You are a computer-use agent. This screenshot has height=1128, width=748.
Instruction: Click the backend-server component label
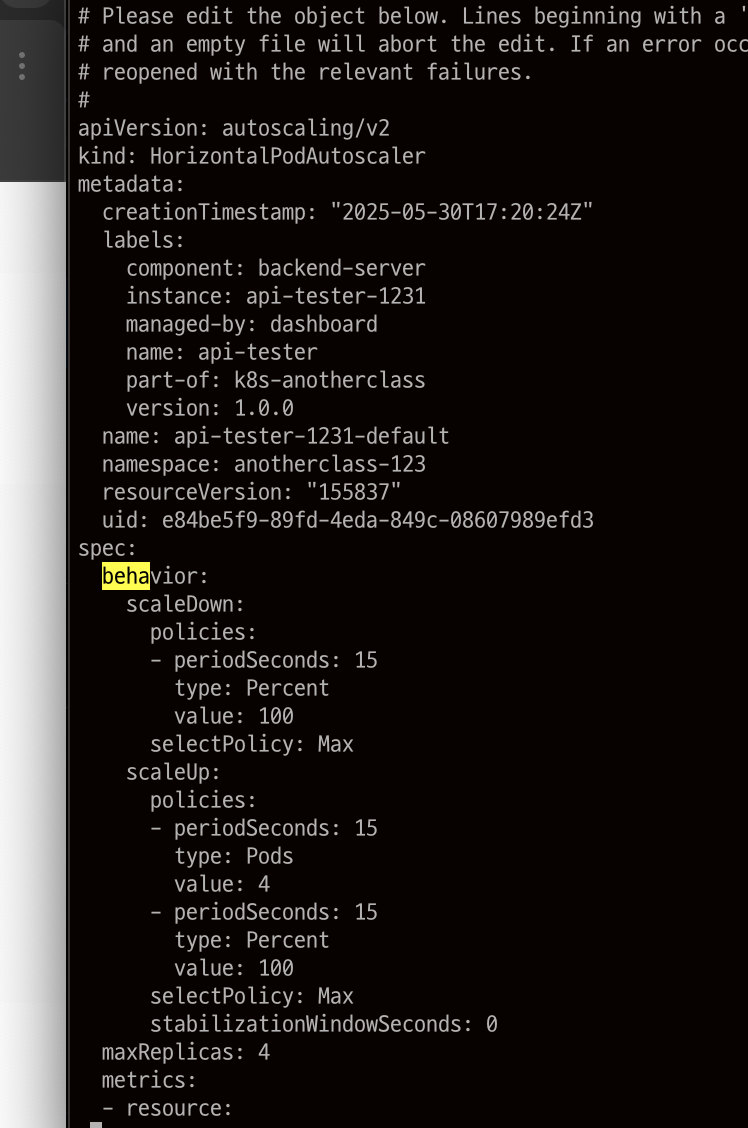pos(341,268)
